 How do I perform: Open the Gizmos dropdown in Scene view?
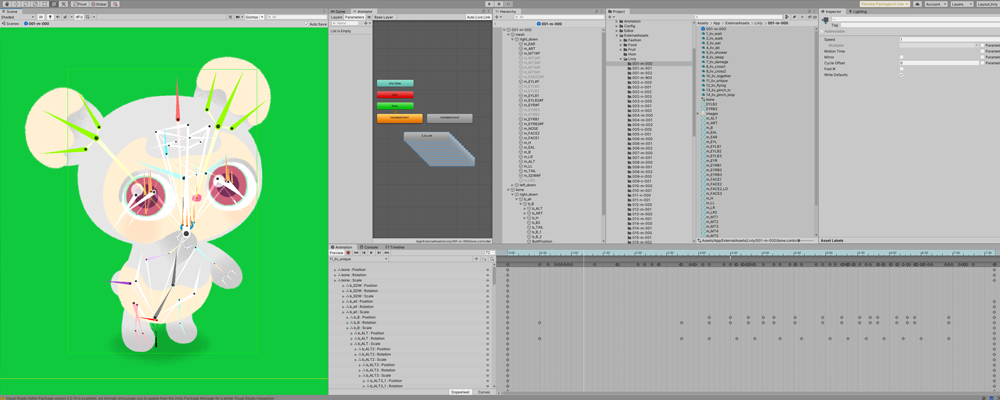coord(253,17)
